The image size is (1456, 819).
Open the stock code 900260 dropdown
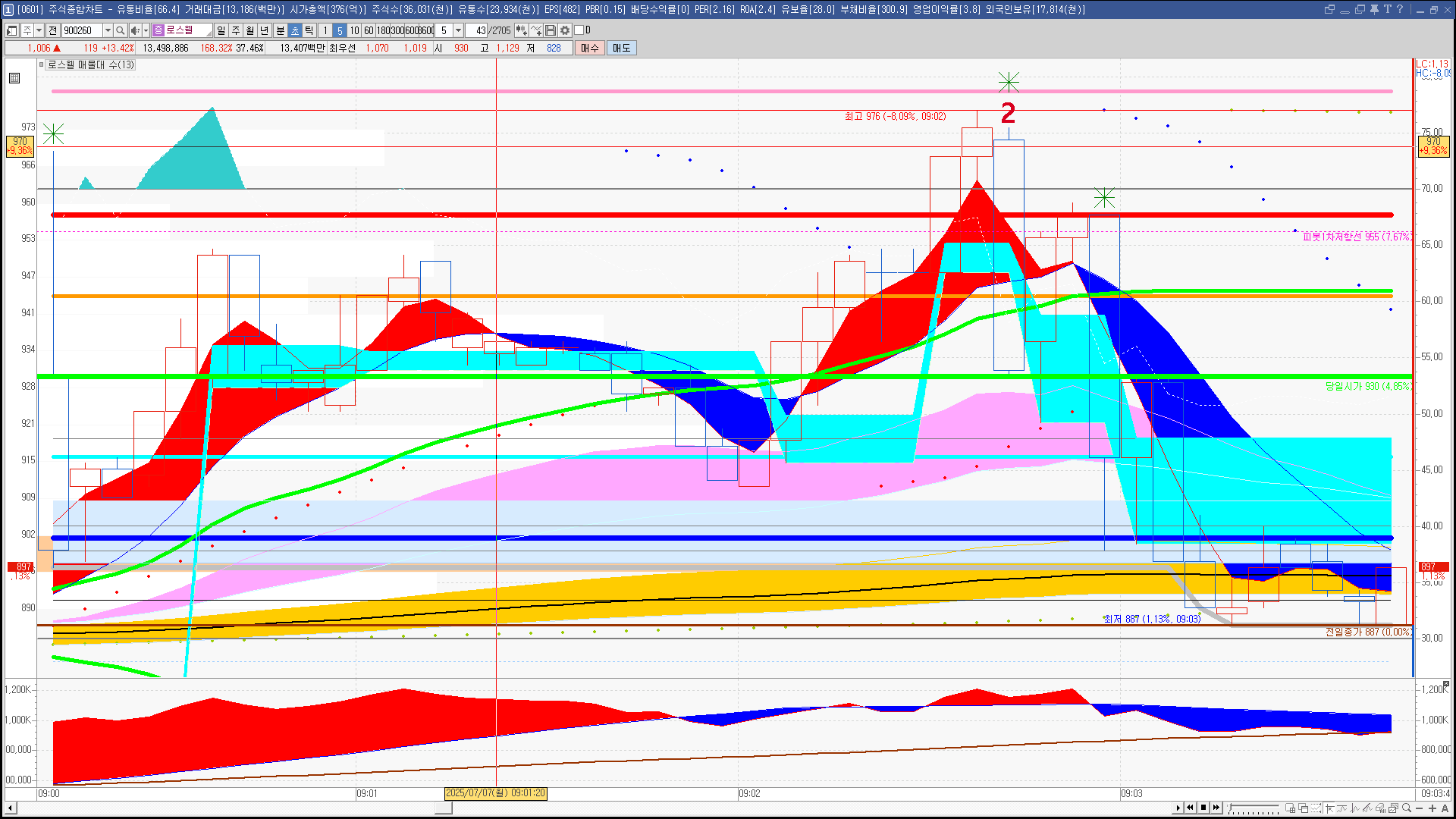pyautogui.click(x=108, y=30)
